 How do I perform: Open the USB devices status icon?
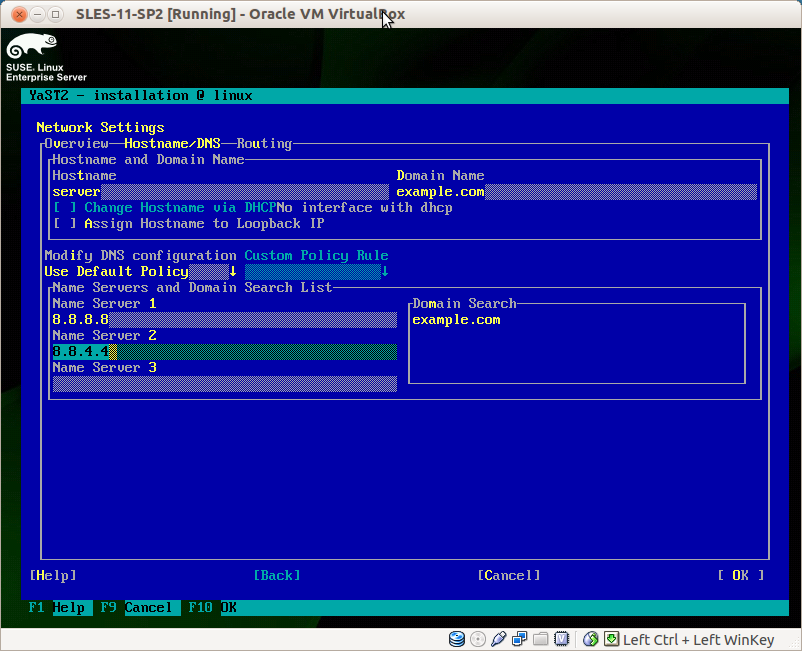pos(498,639)
